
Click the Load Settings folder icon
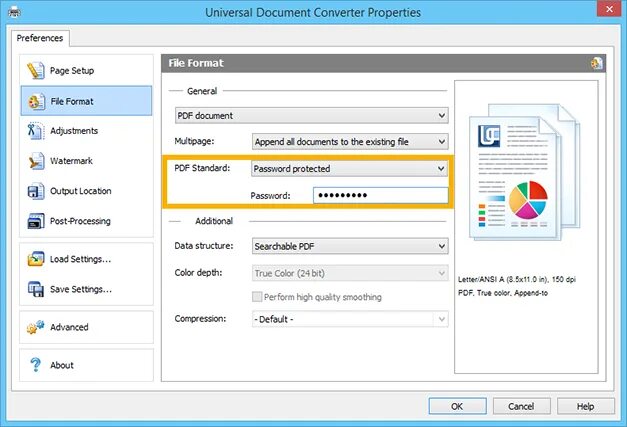click(36, 259)
